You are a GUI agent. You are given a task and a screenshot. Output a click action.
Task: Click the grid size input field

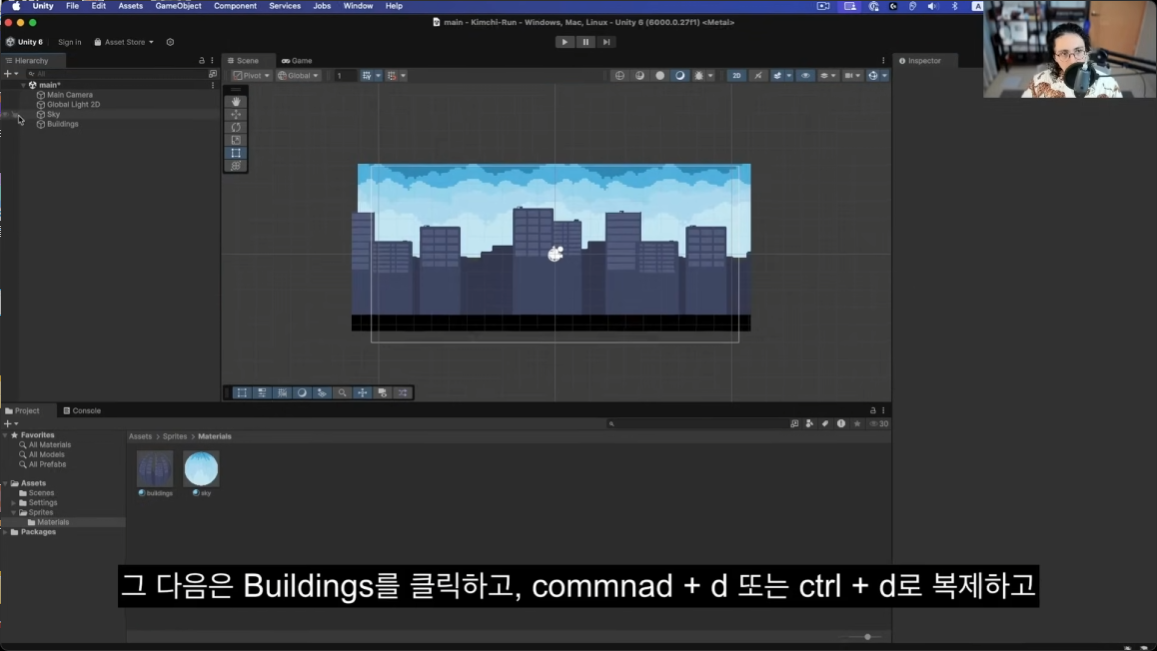click(x=345, y=75)
